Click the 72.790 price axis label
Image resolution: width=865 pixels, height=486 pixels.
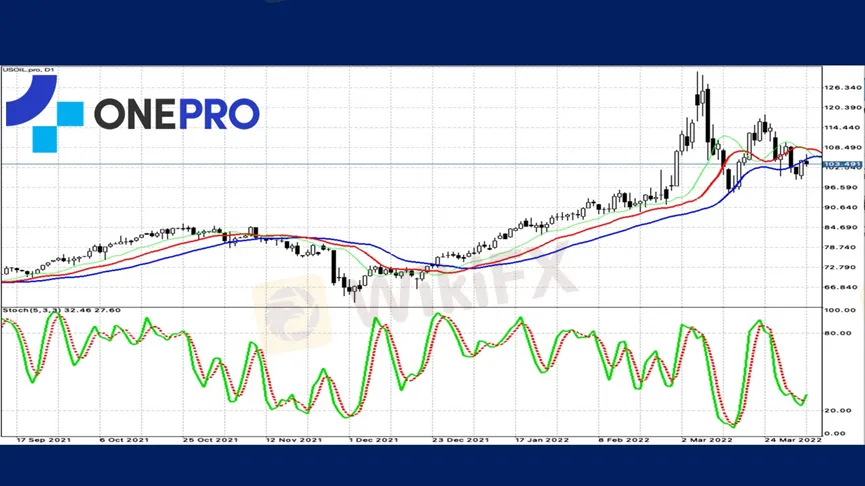click(841, 268)
